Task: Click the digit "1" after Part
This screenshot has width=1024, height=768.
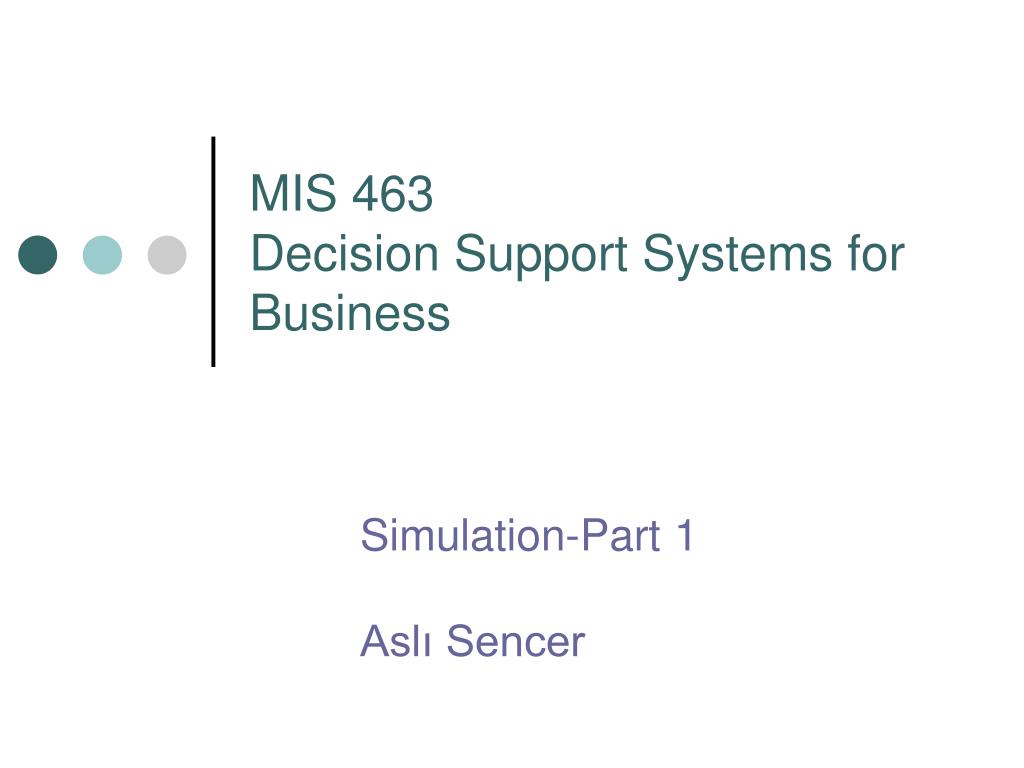Action: tap(685, 536)
